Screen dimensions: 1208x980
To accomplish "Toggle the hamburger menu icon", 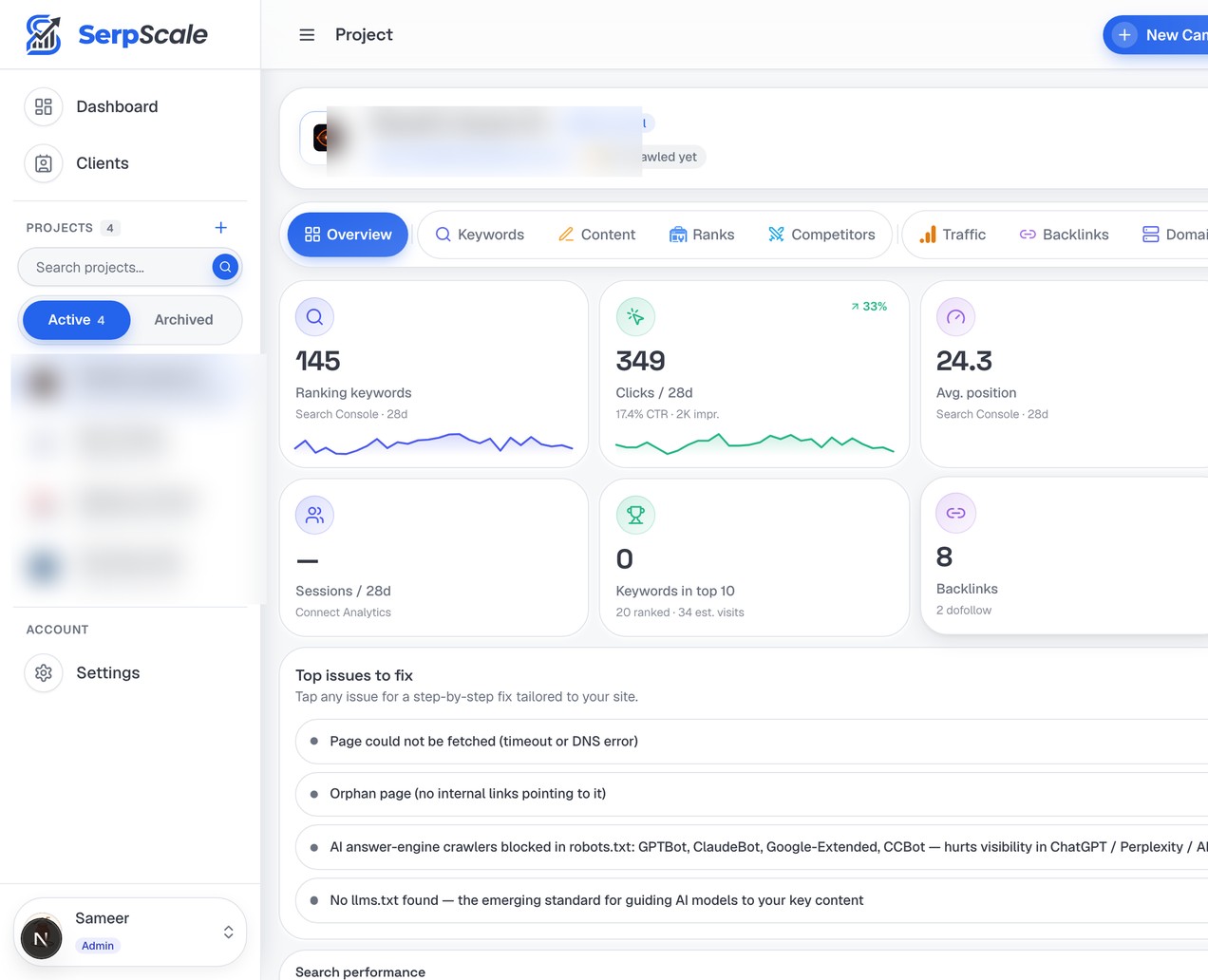I will [x=307, y=35].
